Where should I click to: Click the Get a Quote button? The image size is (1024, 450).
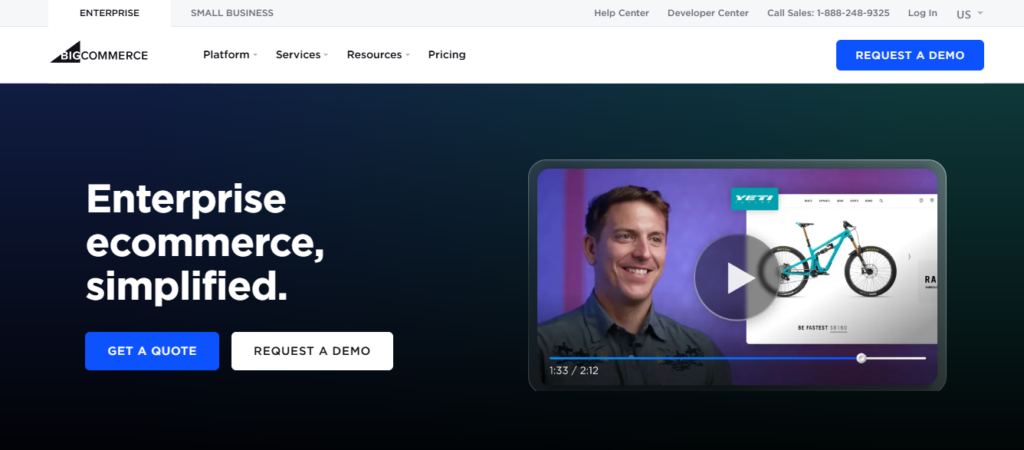pos(152,351)
